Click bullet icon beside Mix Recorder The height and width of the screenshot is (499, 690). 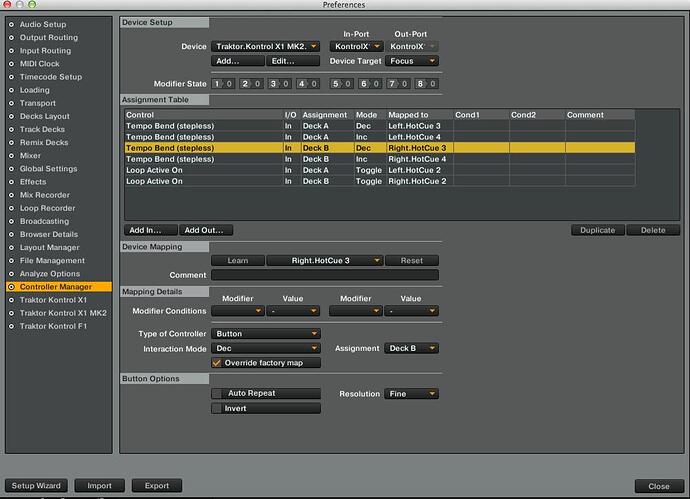click(x=11, y=195)
